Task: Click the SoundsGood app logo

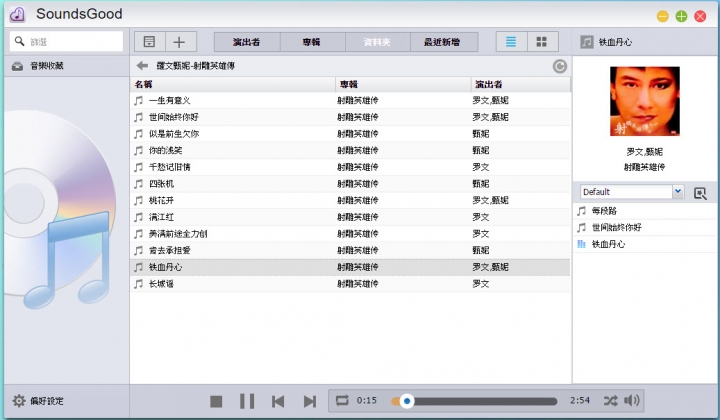Action: click(17, 14)
